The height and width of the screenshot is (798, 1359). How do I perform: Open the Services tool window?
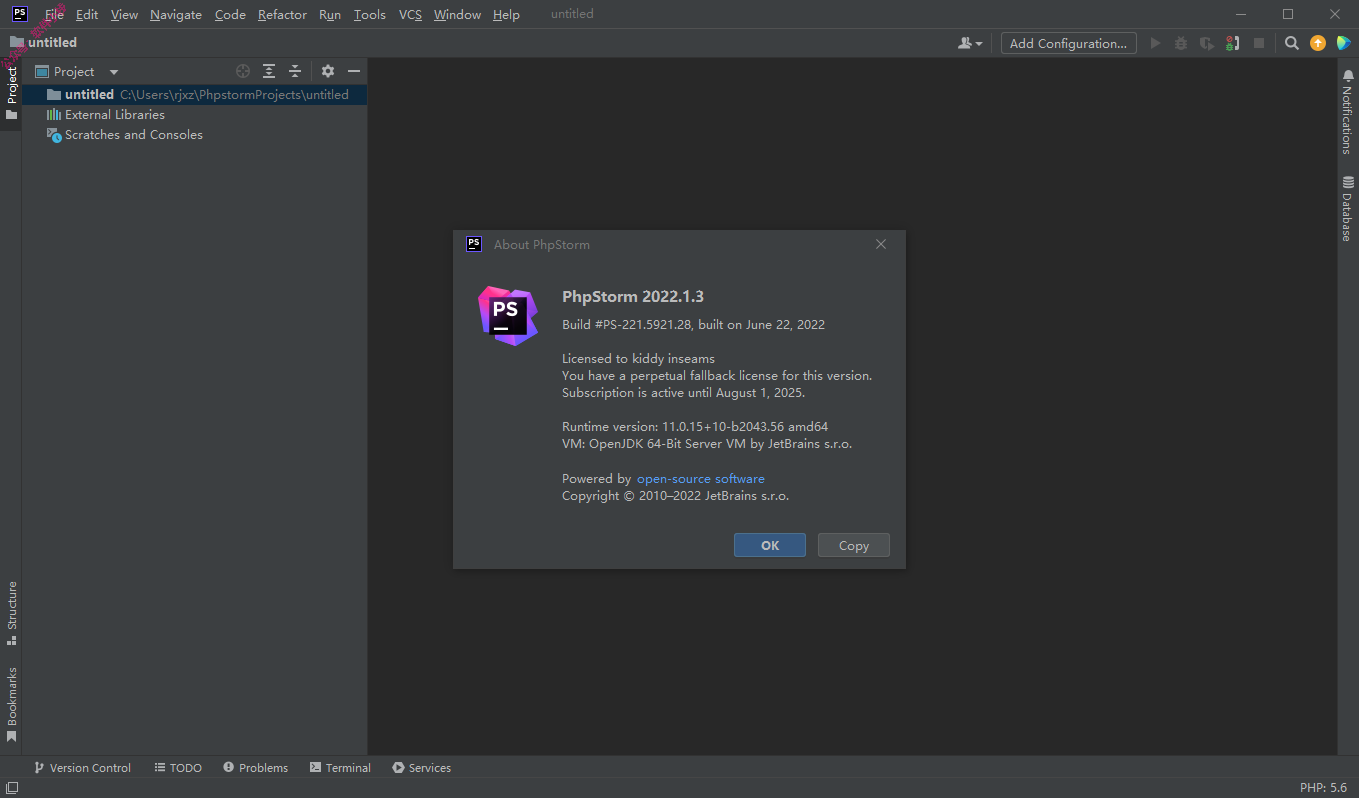(x=422, y=768)
